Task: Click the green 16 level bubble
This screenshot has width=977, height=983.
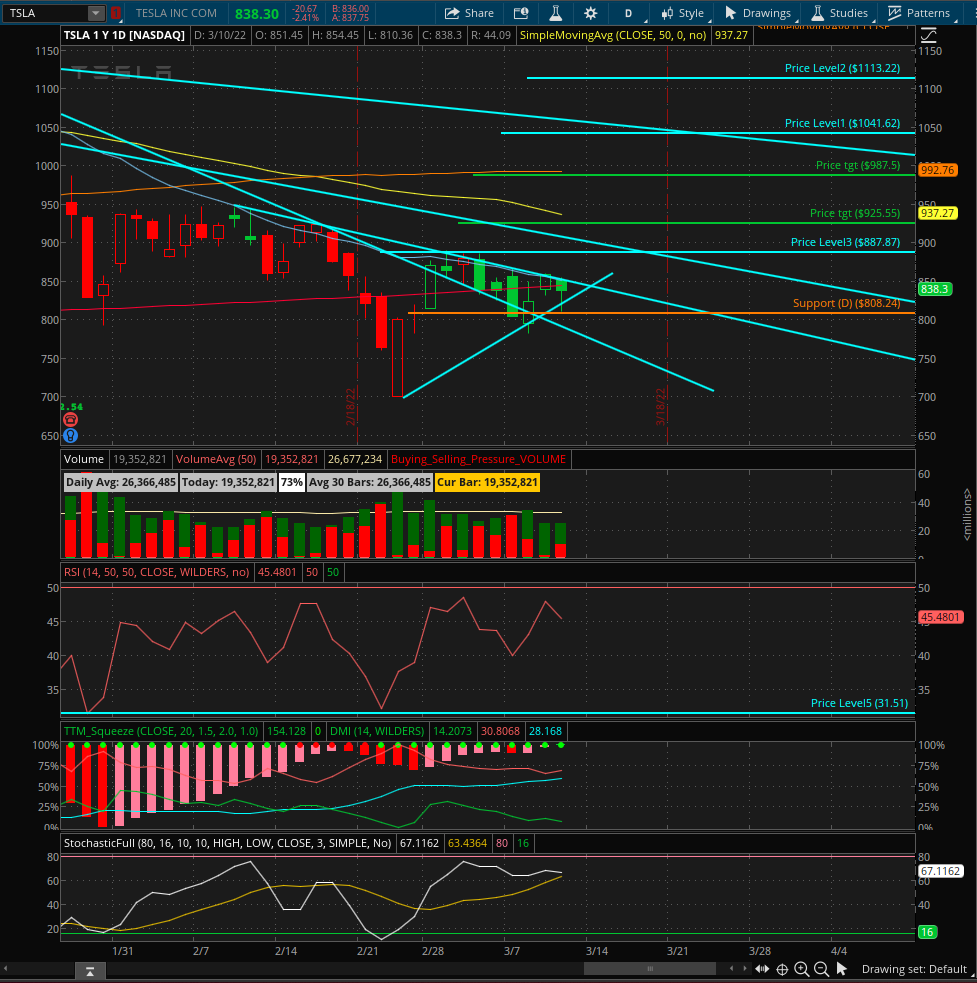Action: tap(927, 932)
